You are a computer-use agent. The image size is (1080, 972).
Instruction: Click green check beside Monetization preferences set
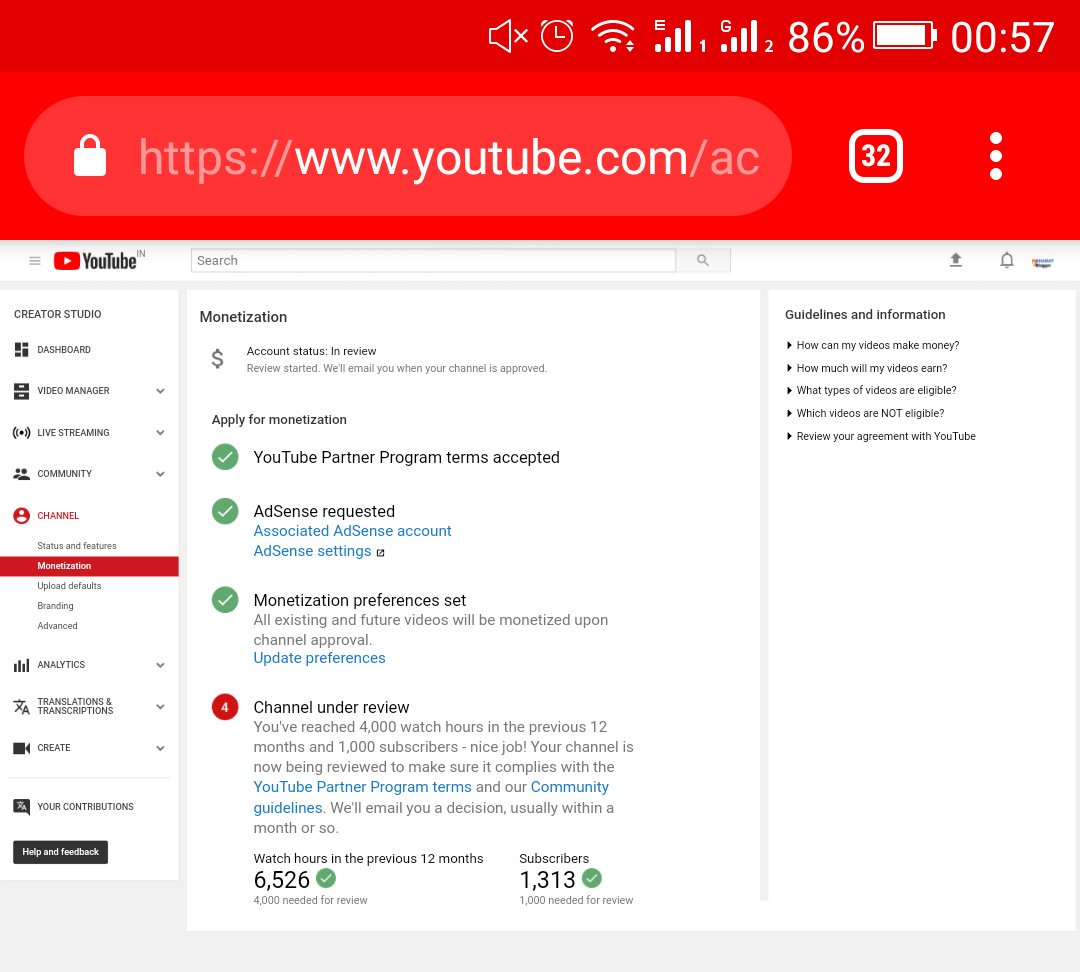click(x=225, y=600)
